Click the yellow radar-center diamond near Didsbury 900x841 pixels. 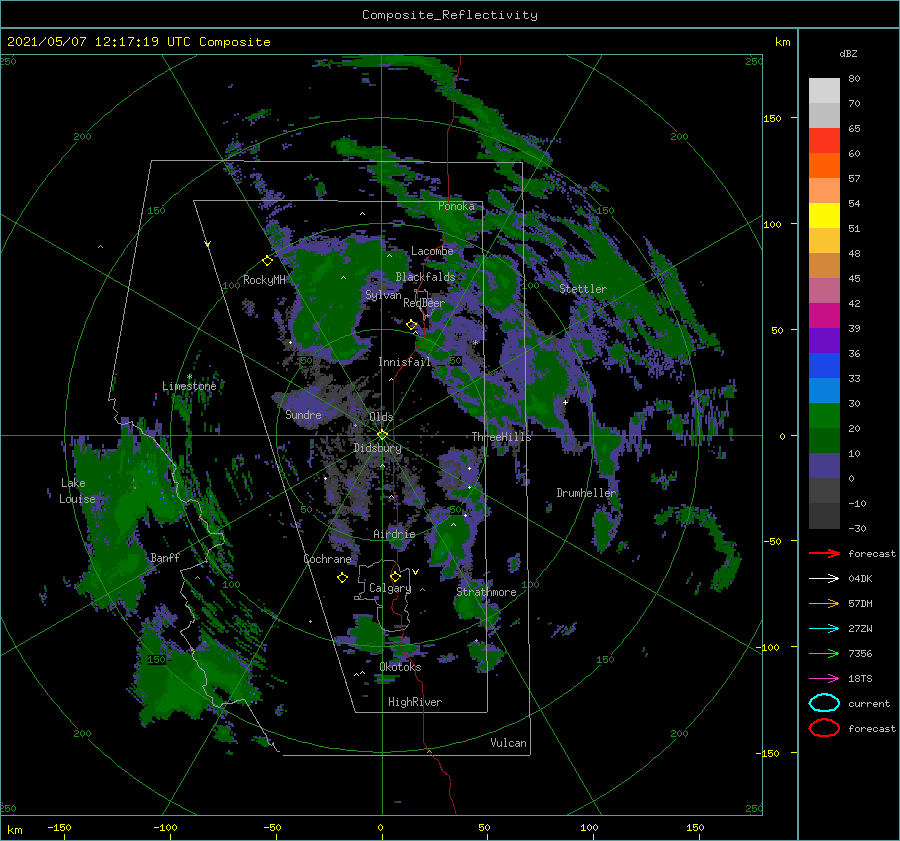[382, 435]
